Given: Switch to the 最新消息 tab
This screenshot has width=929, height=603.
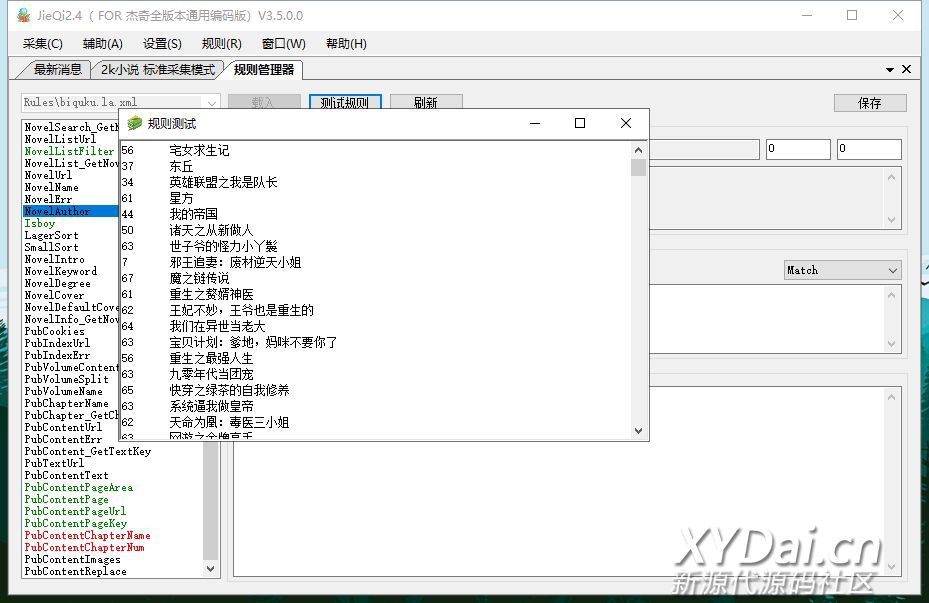Looking at the screenshot, I should tap(57, 70).
